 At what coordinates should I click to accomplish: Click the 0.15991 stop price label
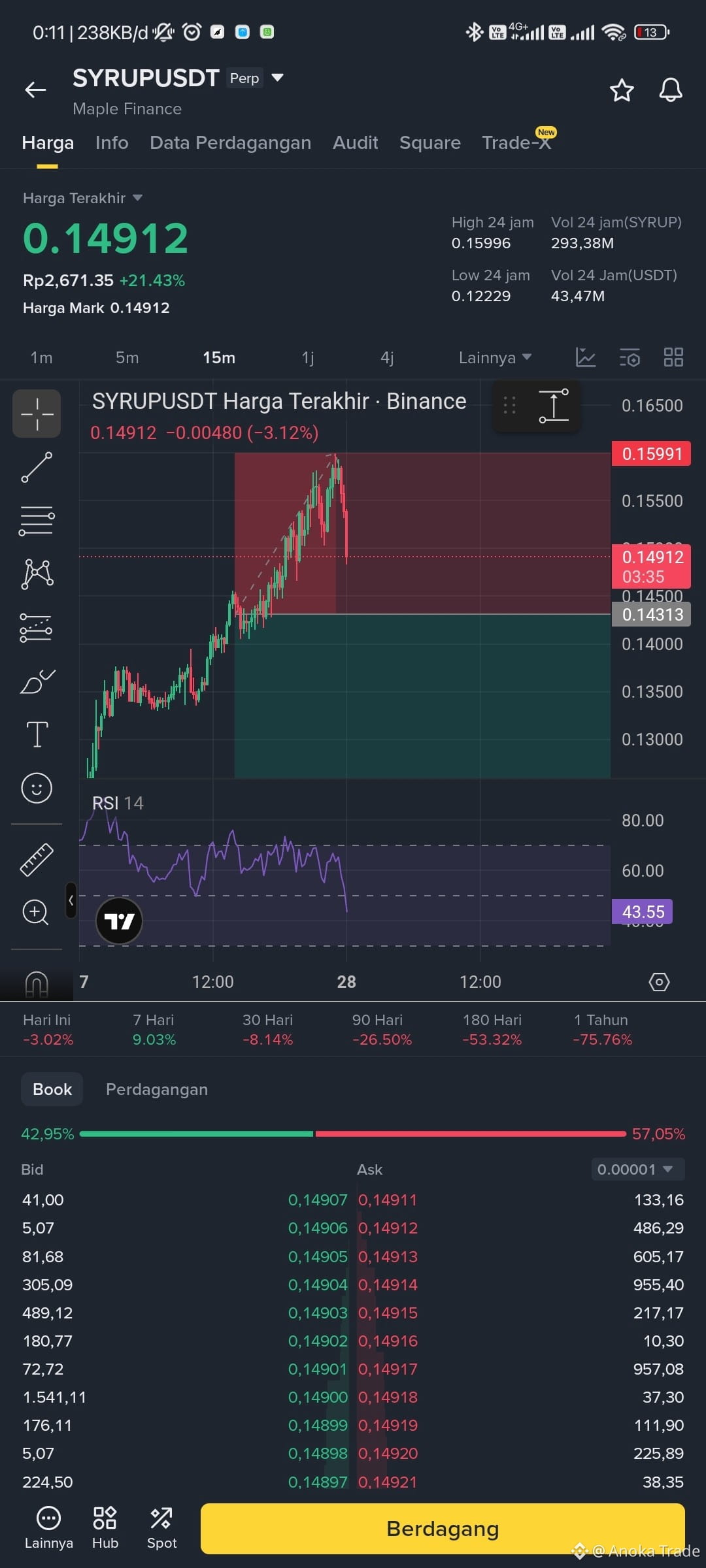[651, 453]
